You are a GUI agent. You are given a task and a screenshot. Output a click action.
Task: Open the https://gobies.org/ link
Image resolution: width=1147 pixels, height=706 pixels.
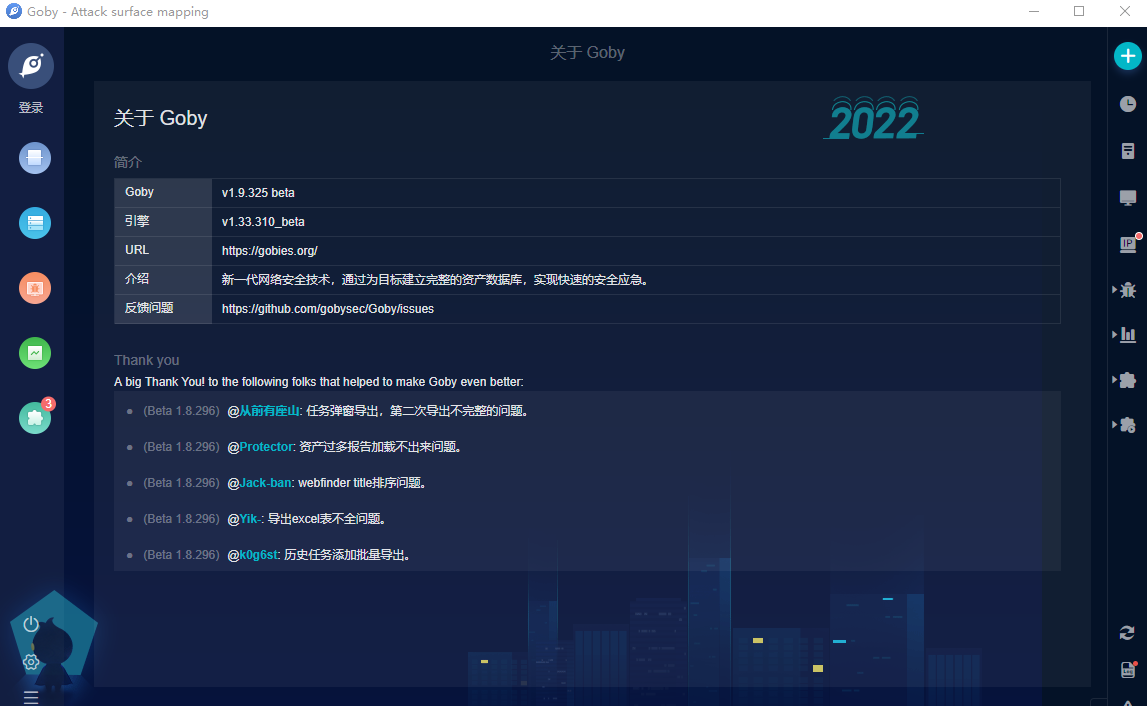(x=268, y=250)
